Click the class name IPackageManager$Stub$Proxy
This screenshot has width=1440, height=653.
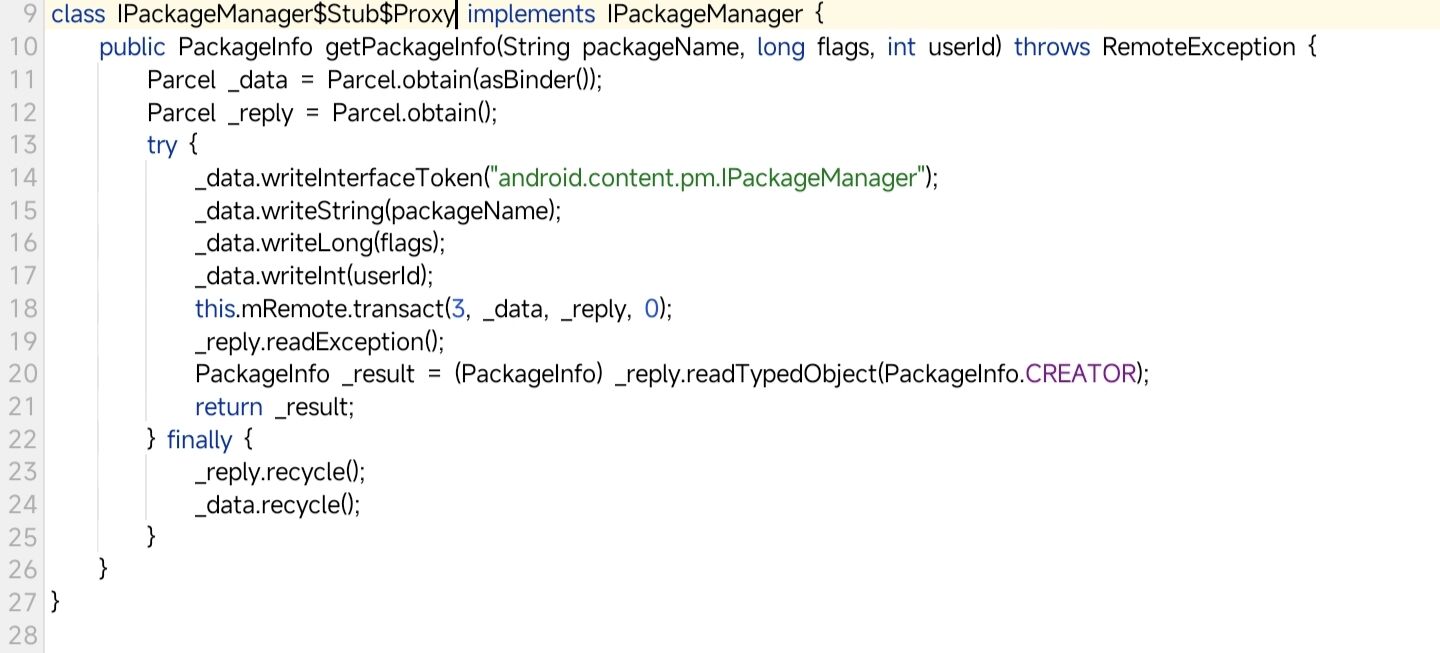(285, 15)
